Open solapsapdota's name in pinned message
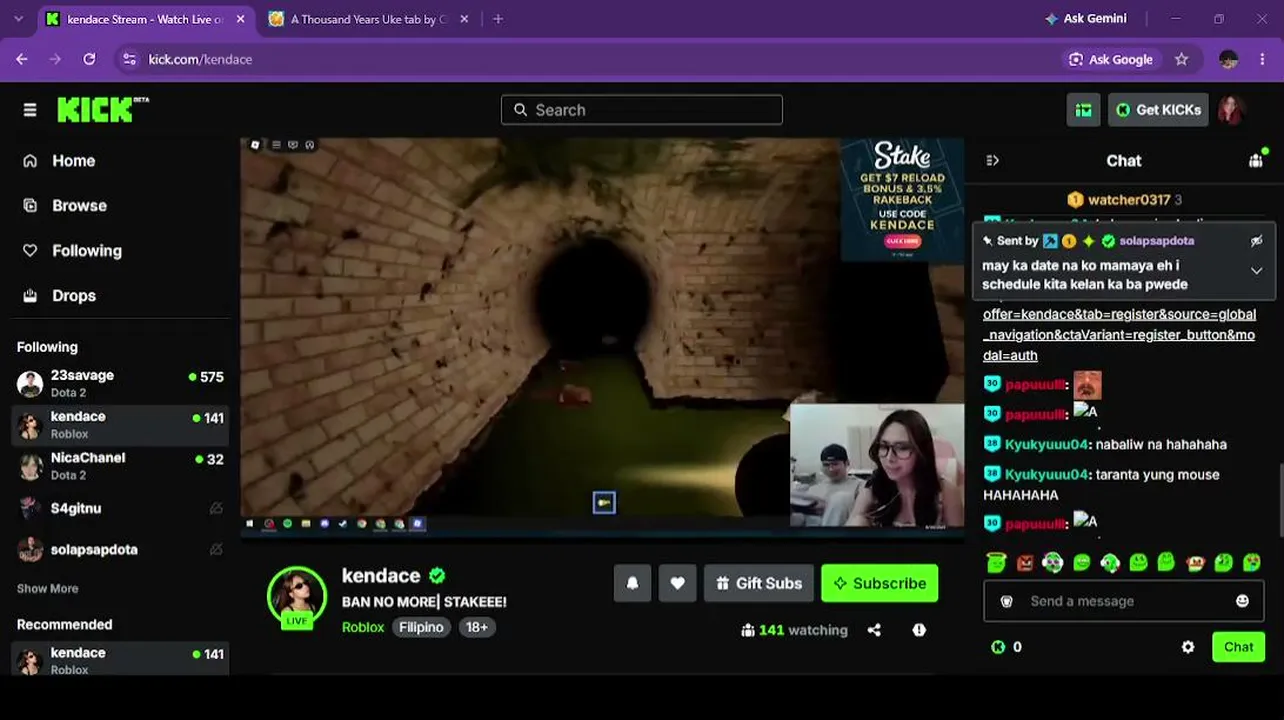This screenshot has width=1284, height=720. 1157,241
